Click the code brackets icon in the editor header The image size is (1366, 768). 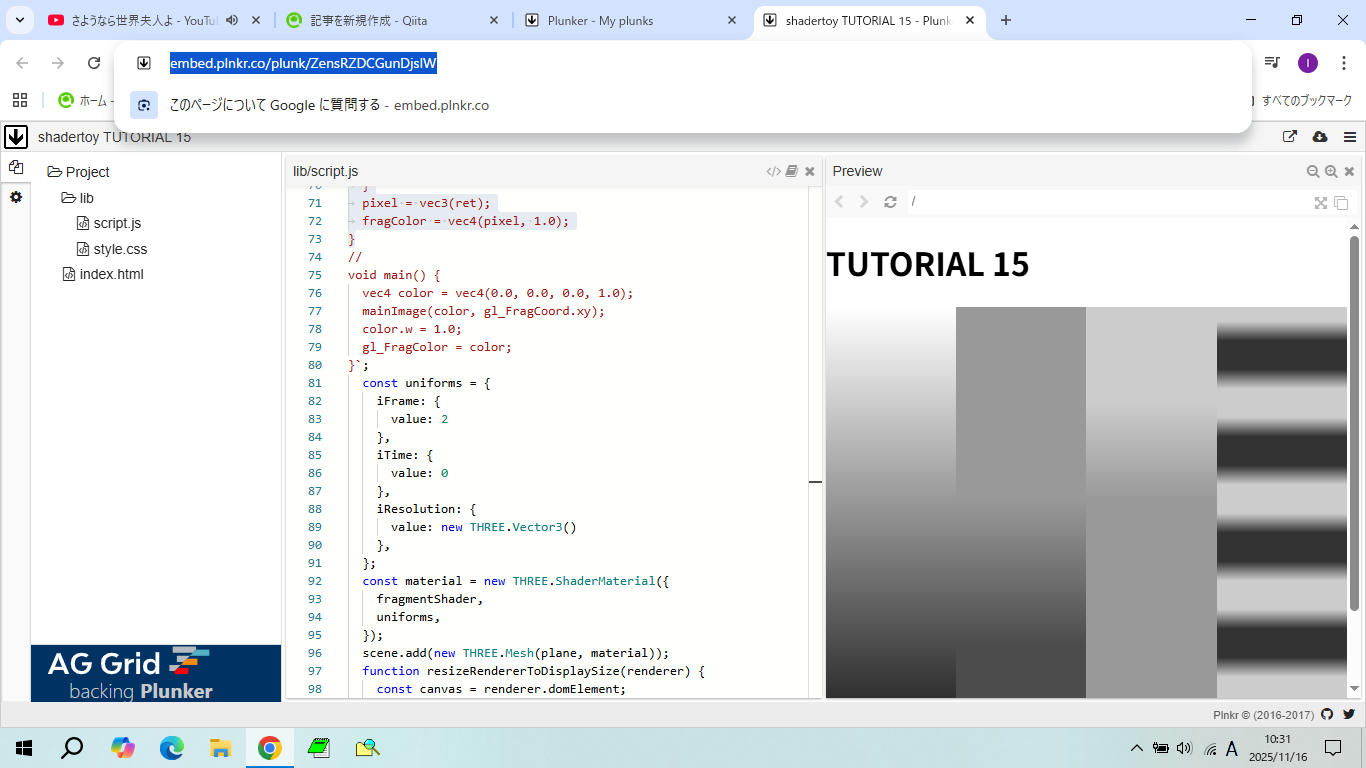tap(773, 171)
